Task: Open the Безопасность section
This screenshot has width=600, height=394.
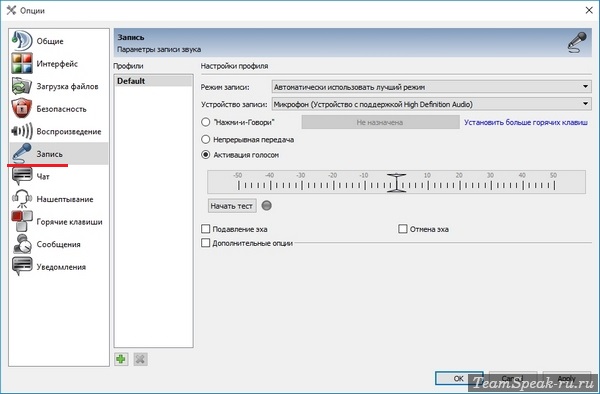Action: [x=61, y=109]
